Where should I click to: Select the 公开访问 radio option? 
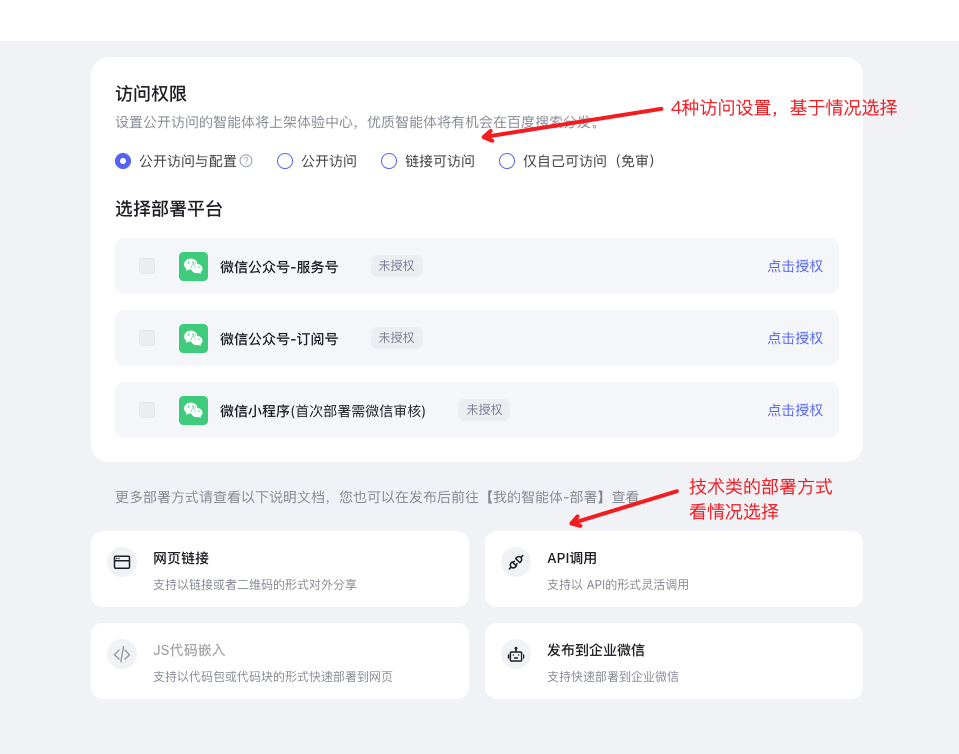coord(284,161)
